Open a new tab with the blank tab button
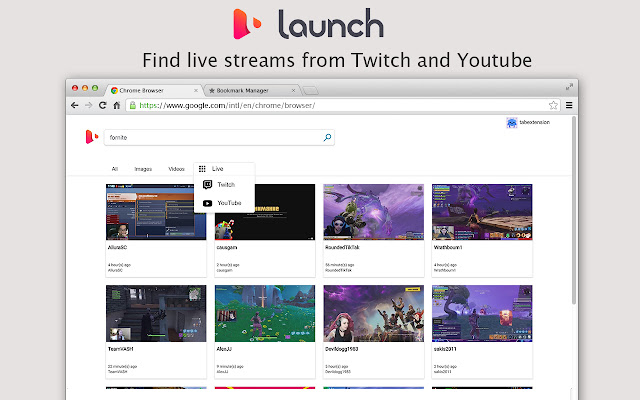Viewport: 640px width, 400px height. 311,90
